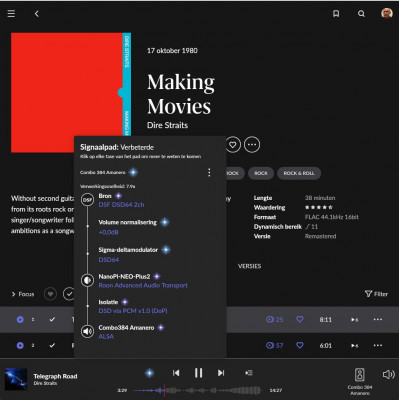Open the search magnifier
The image size is (399, 400).
pyautogui.click(x=361, y=14)
